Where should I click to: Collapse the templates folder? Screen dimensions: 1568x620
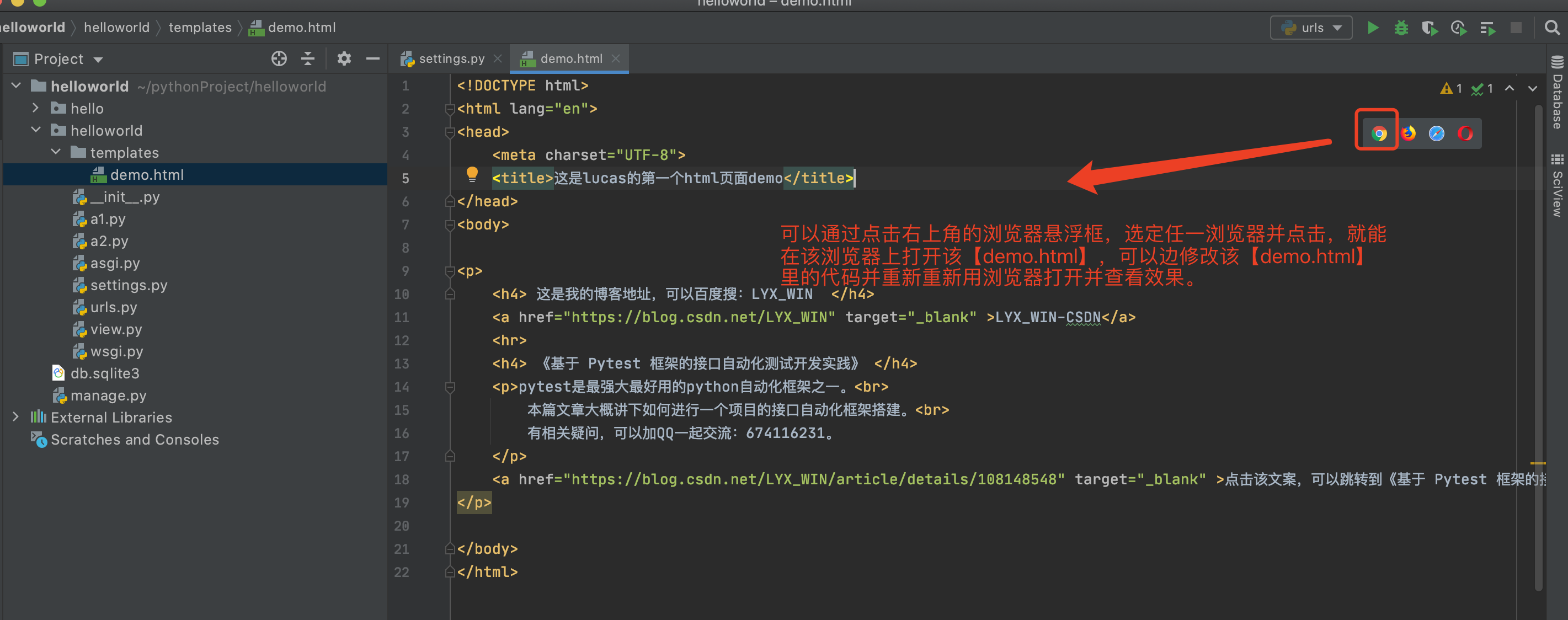pos(56,152)
